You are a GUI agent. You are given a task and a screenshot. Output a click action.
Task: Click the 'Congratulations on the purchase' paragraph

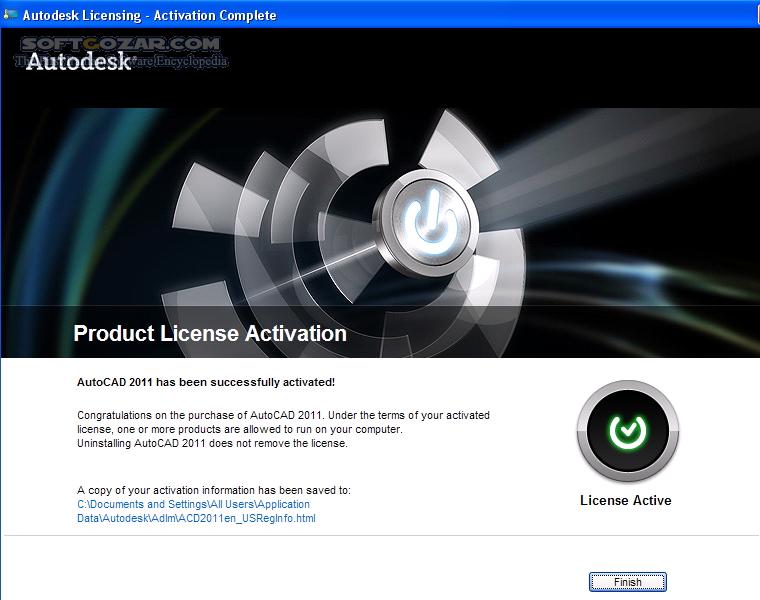tap(284, 422)
